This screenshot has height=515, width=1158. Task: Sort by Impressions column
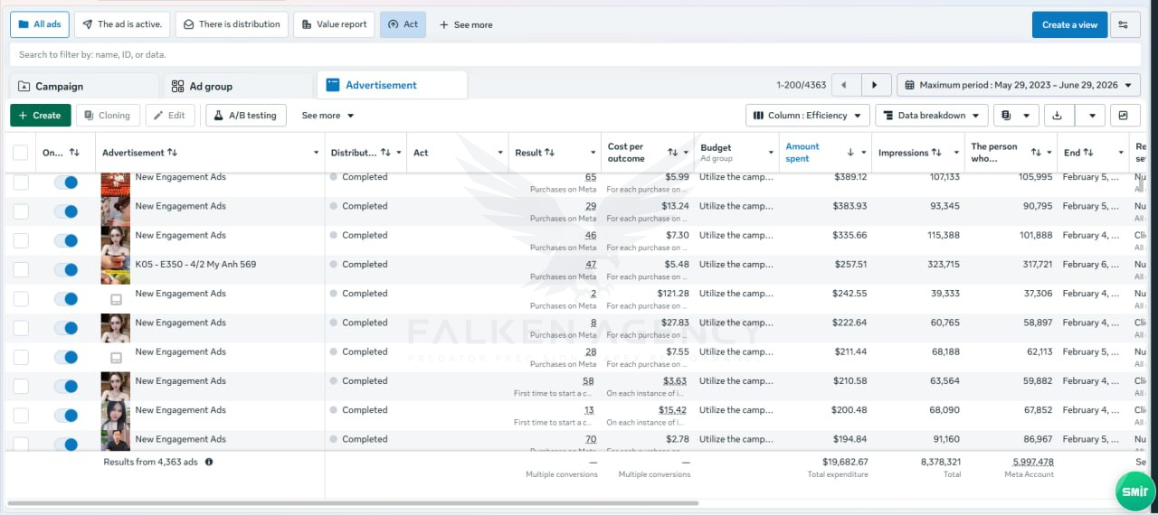936,152
